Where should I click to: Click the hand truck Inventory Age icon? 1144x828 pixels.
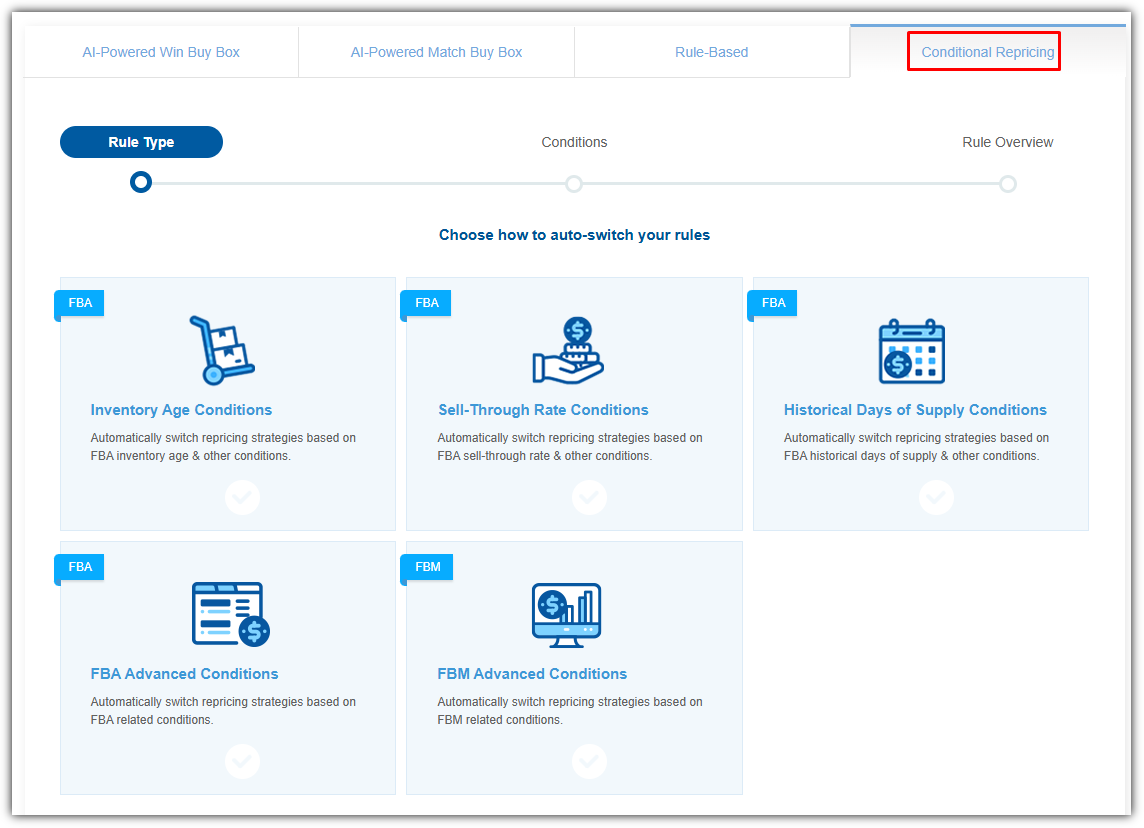point(222,350)
